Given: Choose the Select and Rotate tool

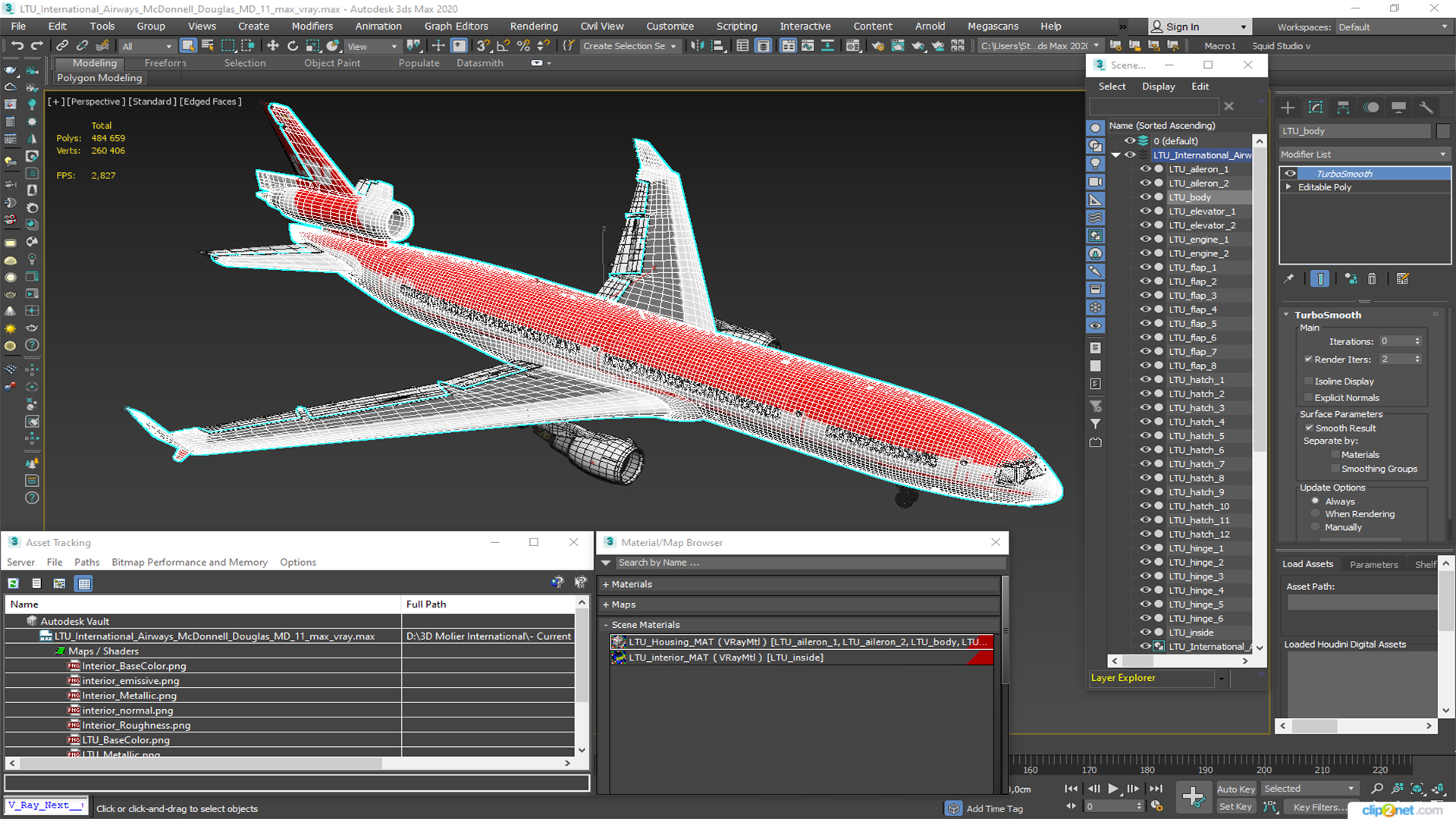Looking at the screenshot, I should coord(292,45).
